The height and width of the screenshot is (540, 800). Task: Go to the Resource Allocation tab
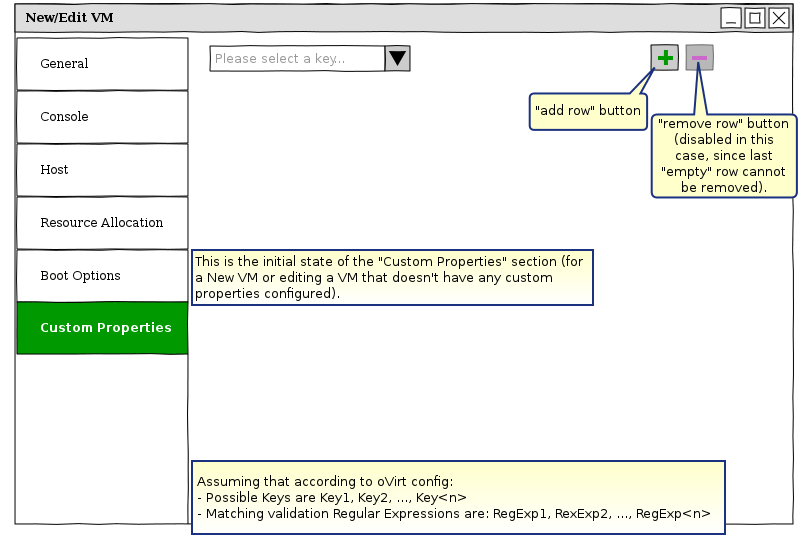click(x=102, y=223)
